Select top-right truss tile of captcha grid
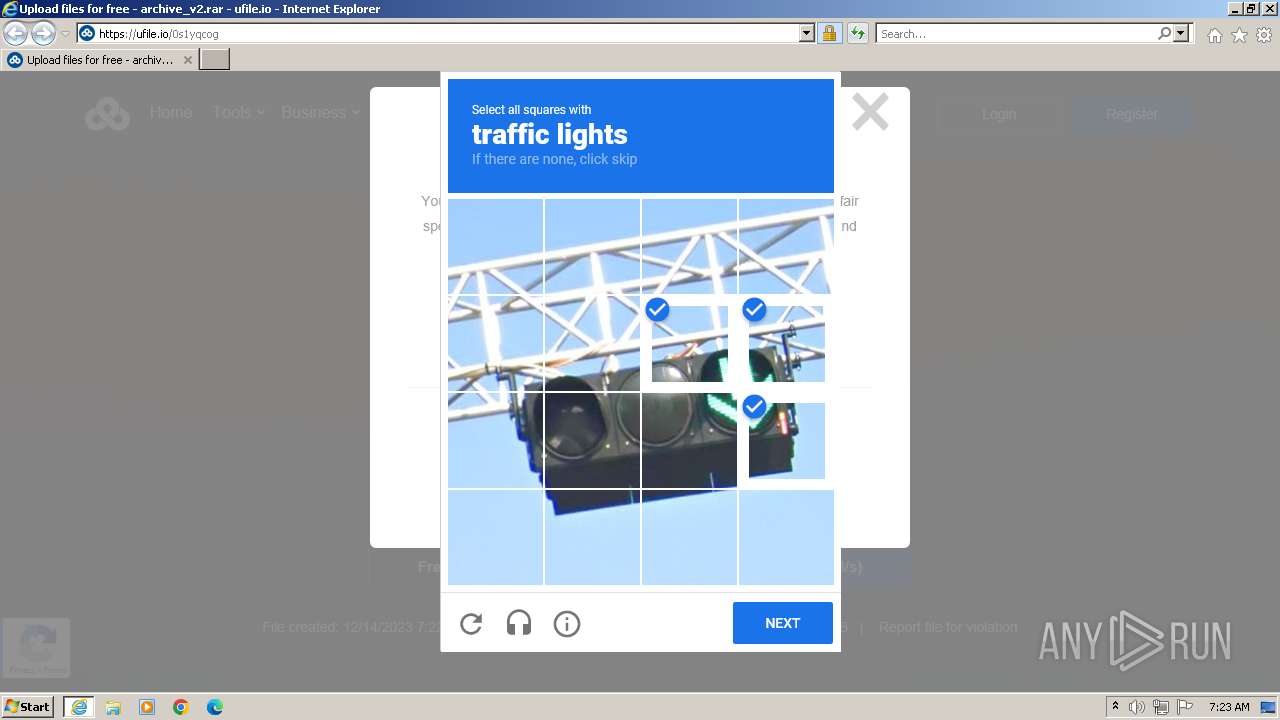1280x720 pixels. click(x=786, y=246)
